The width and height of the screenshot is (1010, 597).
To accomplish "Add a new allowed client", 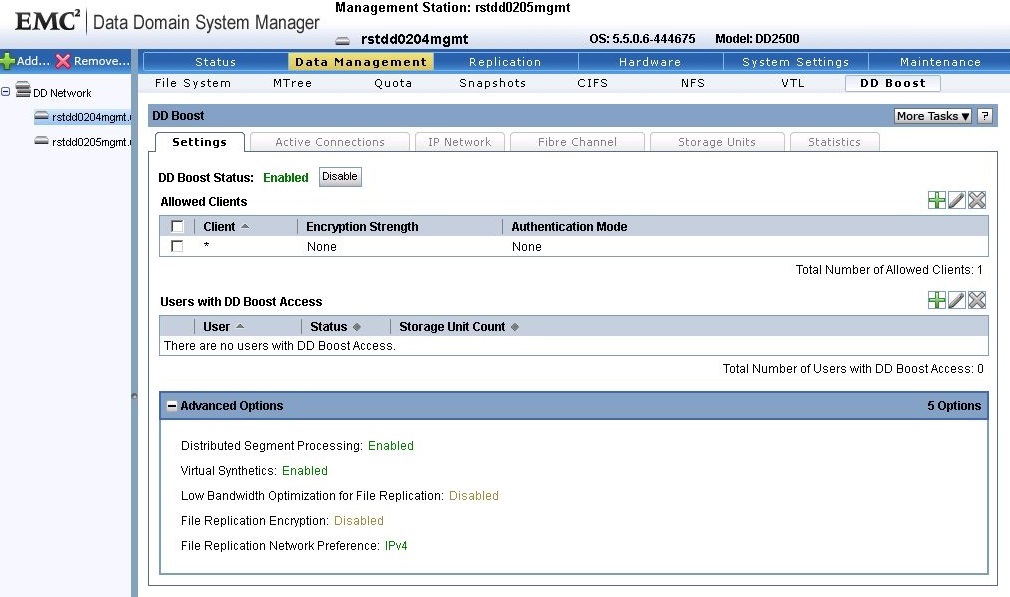I will point(937,199).
